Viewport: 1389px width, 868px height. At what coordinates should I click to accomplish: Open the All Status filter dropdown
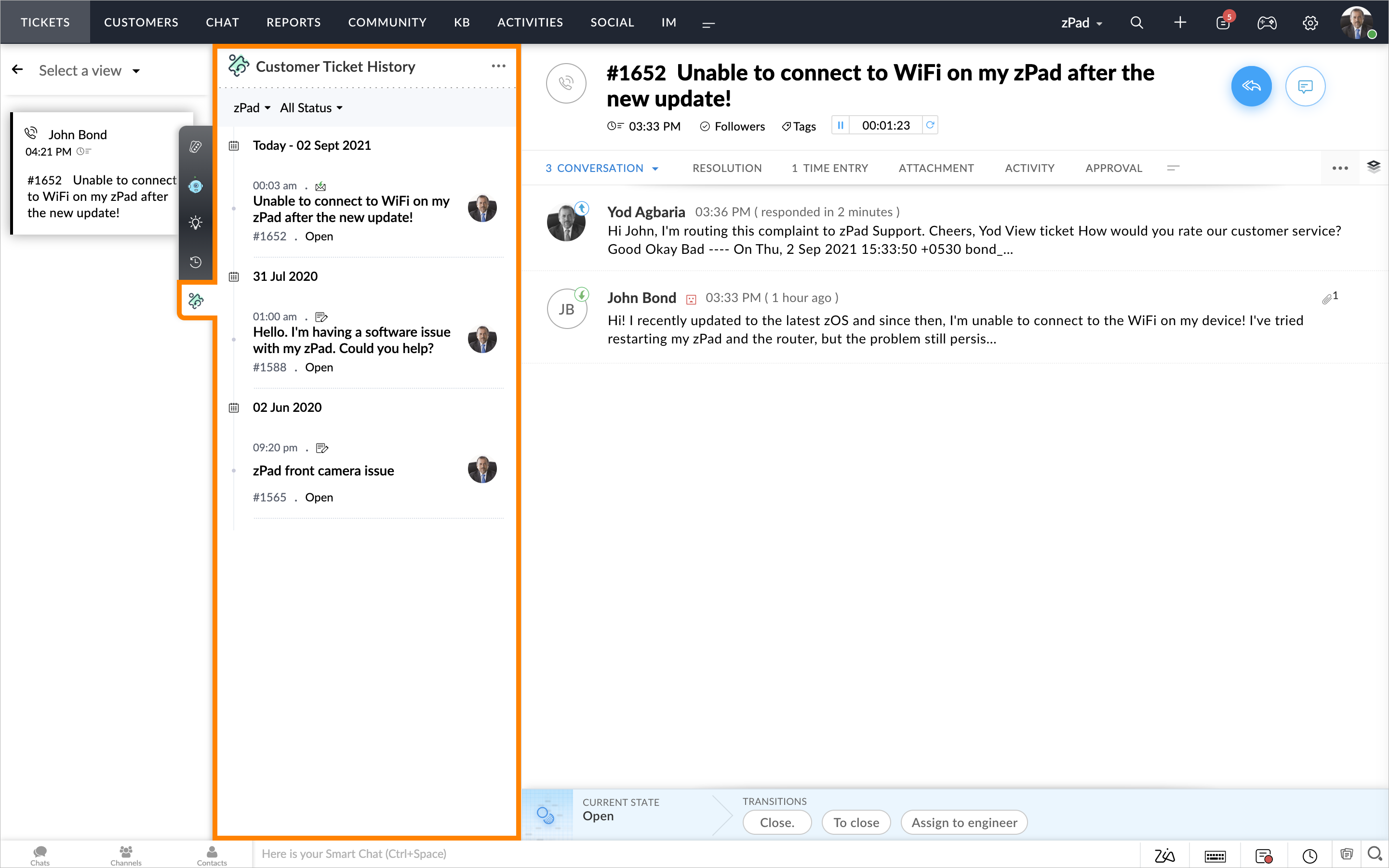coord(311,108)
